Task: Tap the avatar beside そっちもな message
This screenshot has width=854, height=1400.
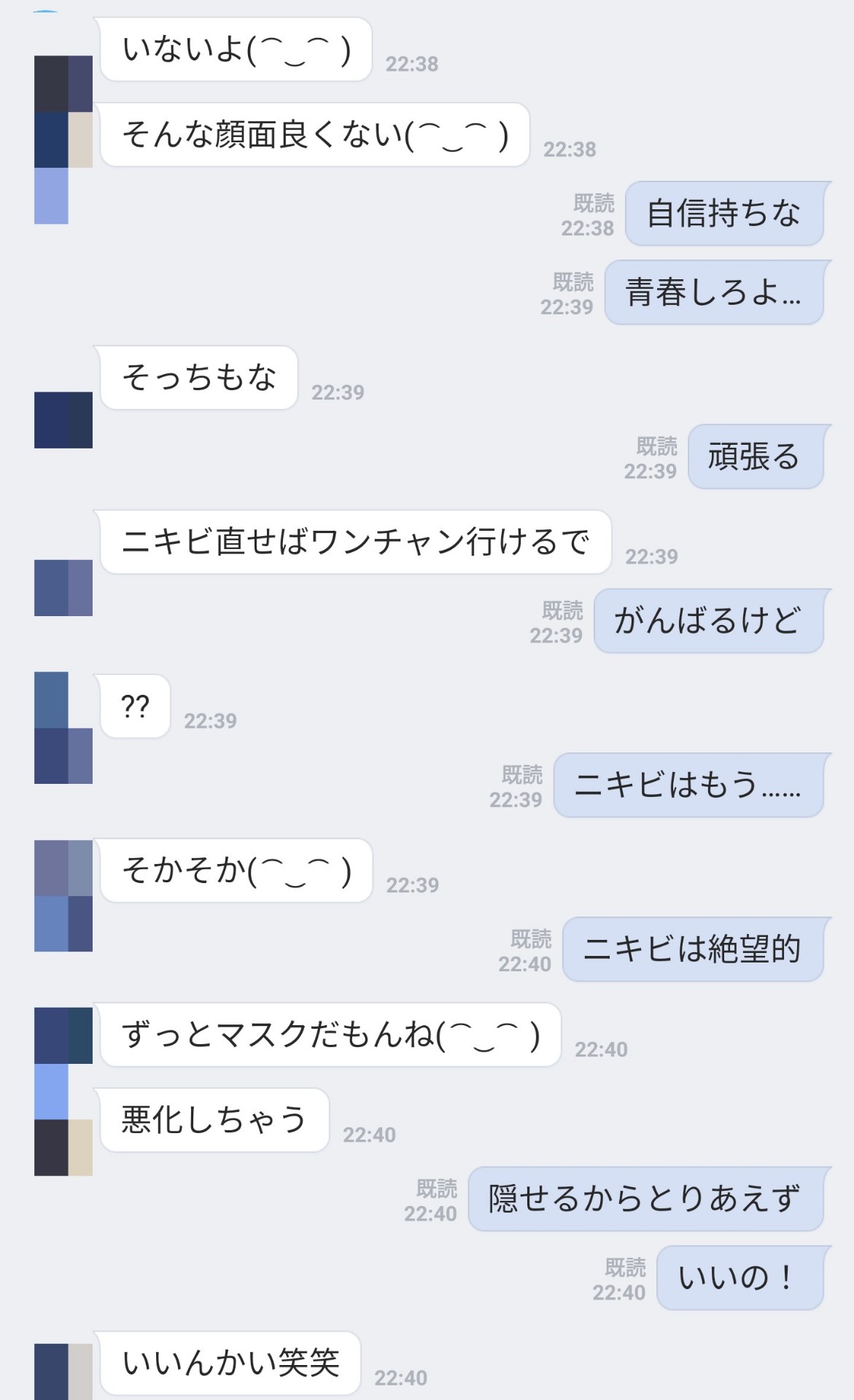Action: (x=63, y=420)
